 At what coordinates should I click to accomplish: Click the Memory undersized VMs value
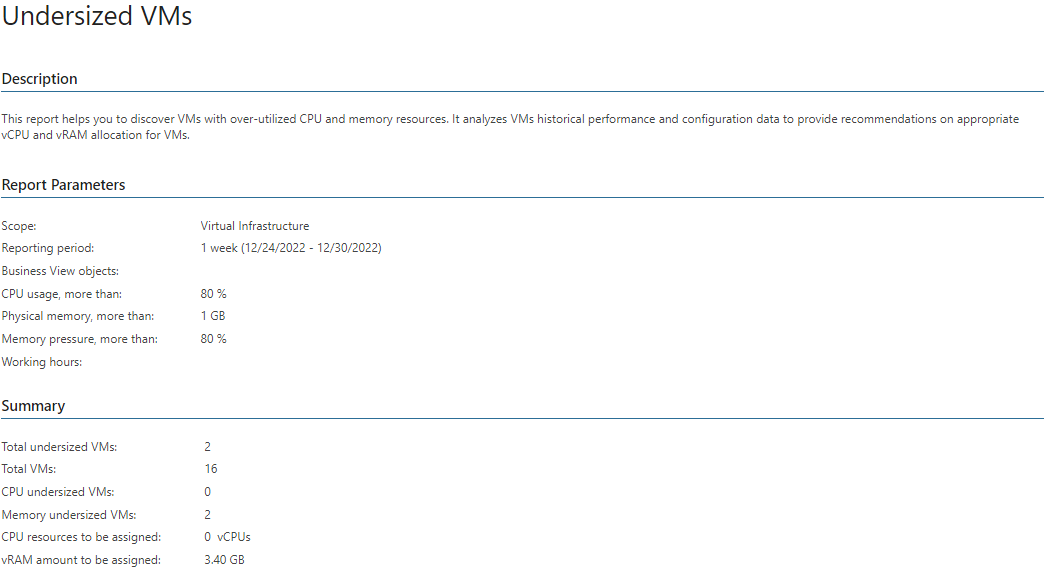point(207,515)
